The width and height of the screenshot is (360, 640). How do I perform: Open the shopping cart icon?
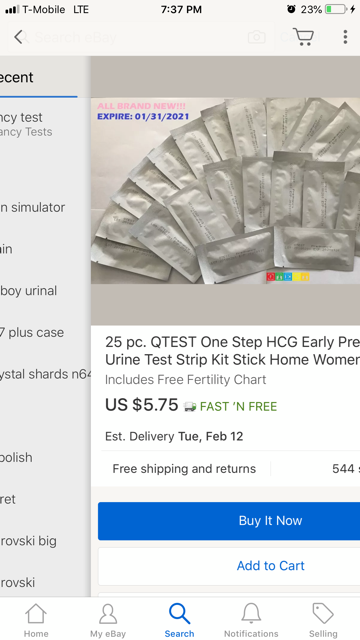(x=304, y=37)
